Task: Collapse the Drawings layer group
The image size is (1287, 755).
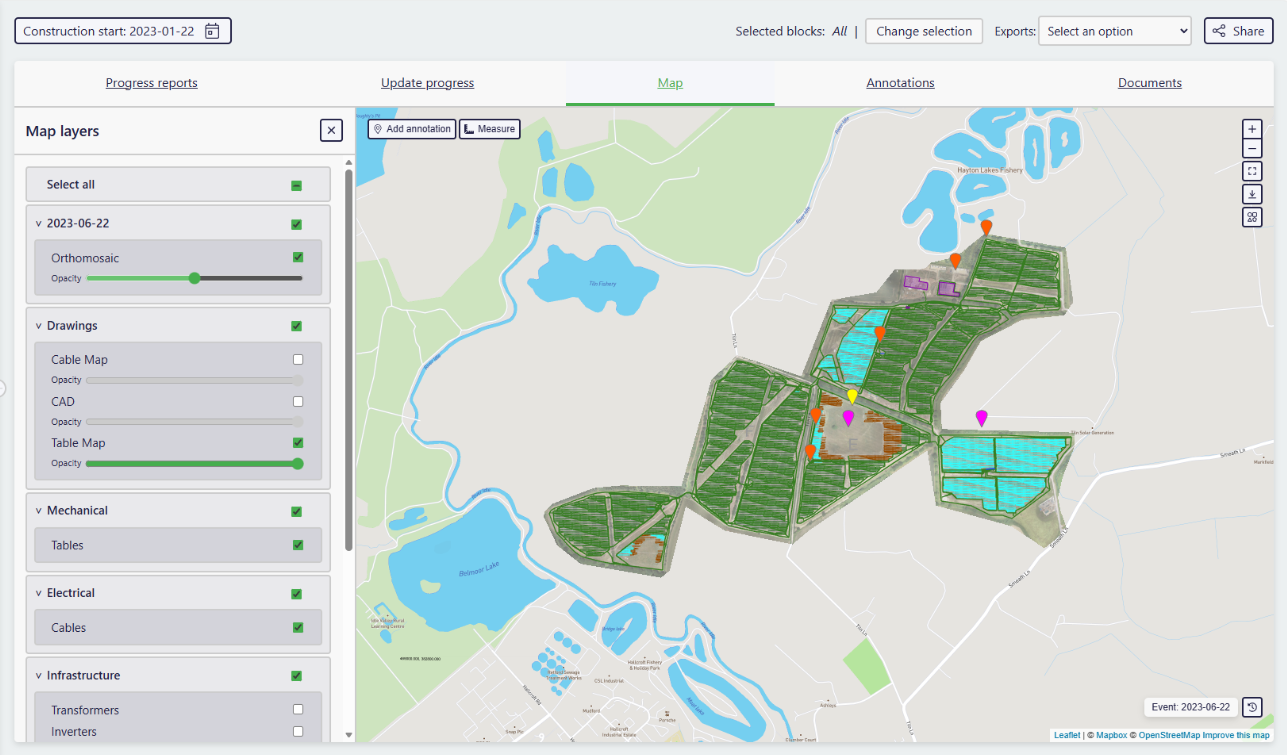Action: point(38,326)
